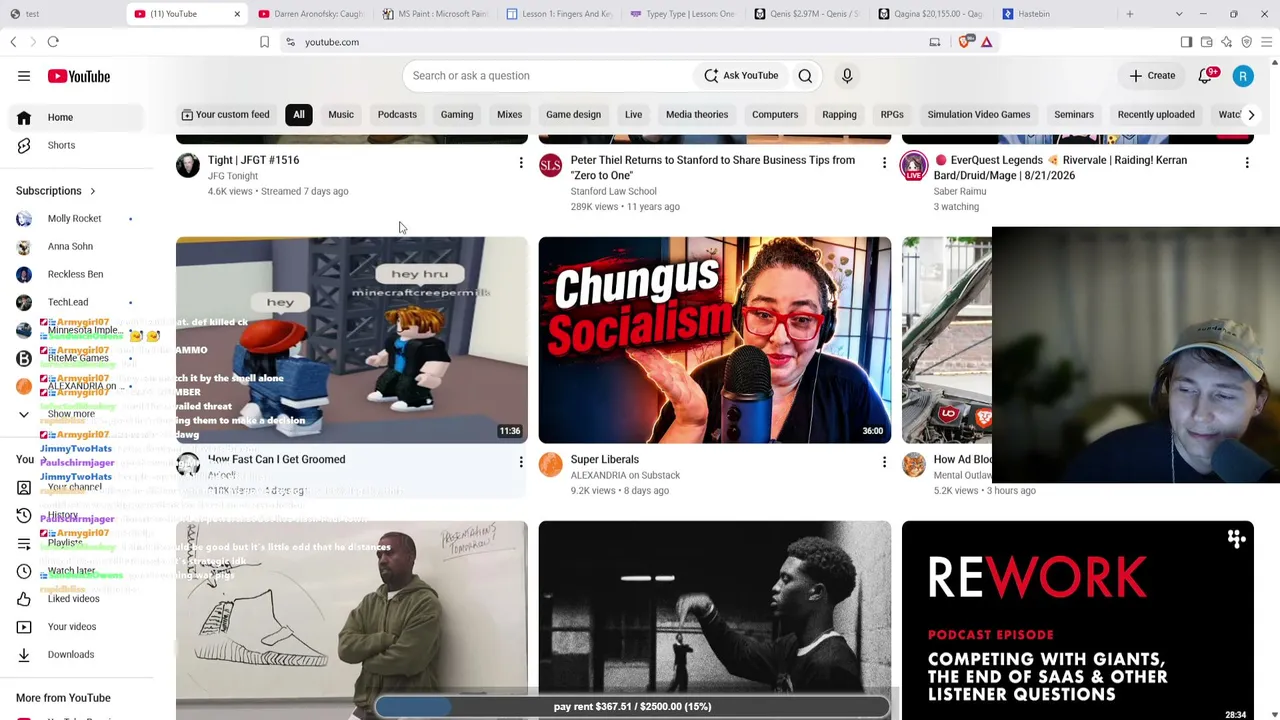
Task: Open the Reckless Ben subscription
Action: 75,275
